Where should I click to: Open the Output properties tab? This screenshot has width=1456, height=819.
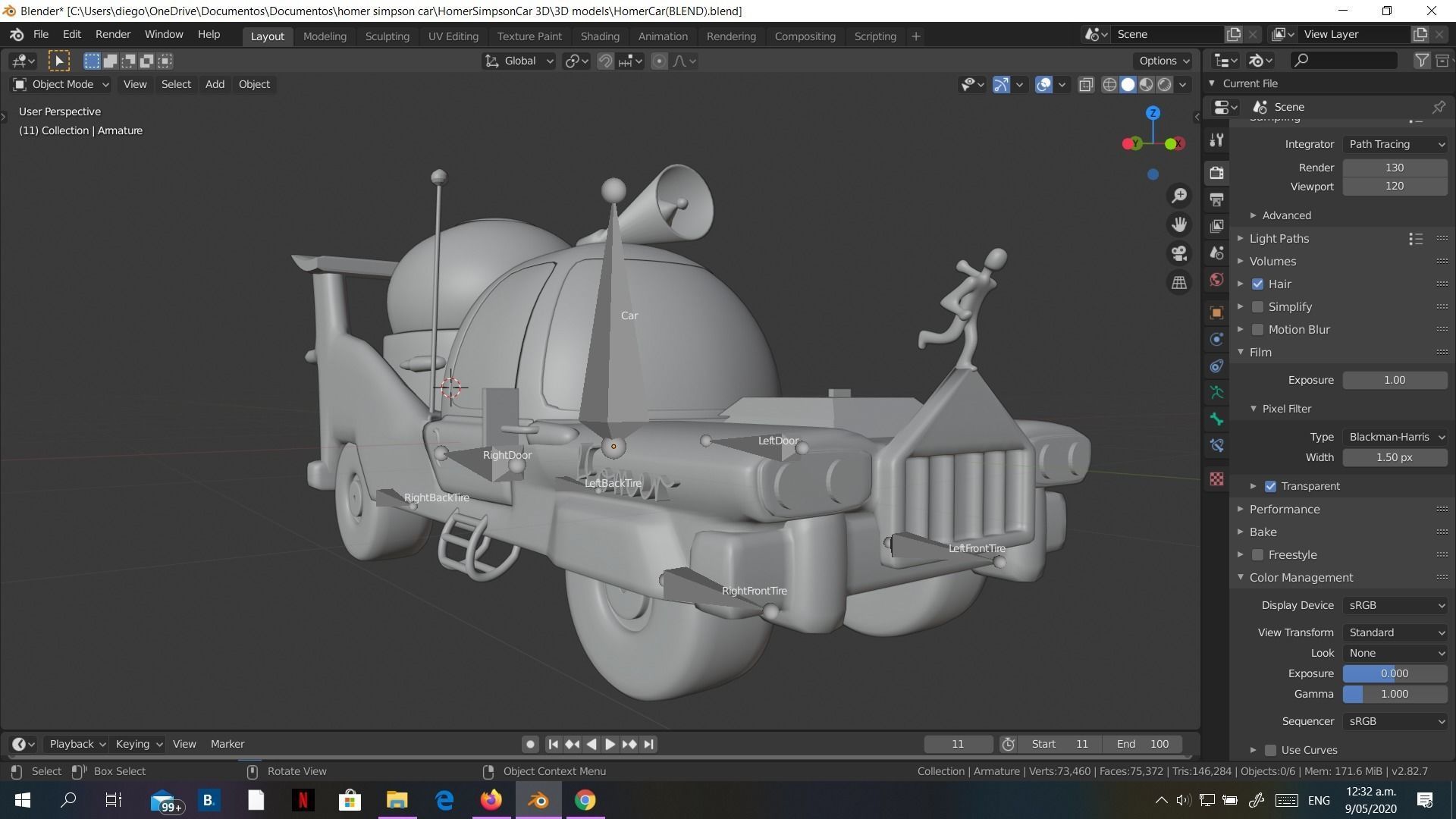point(1216,199)
